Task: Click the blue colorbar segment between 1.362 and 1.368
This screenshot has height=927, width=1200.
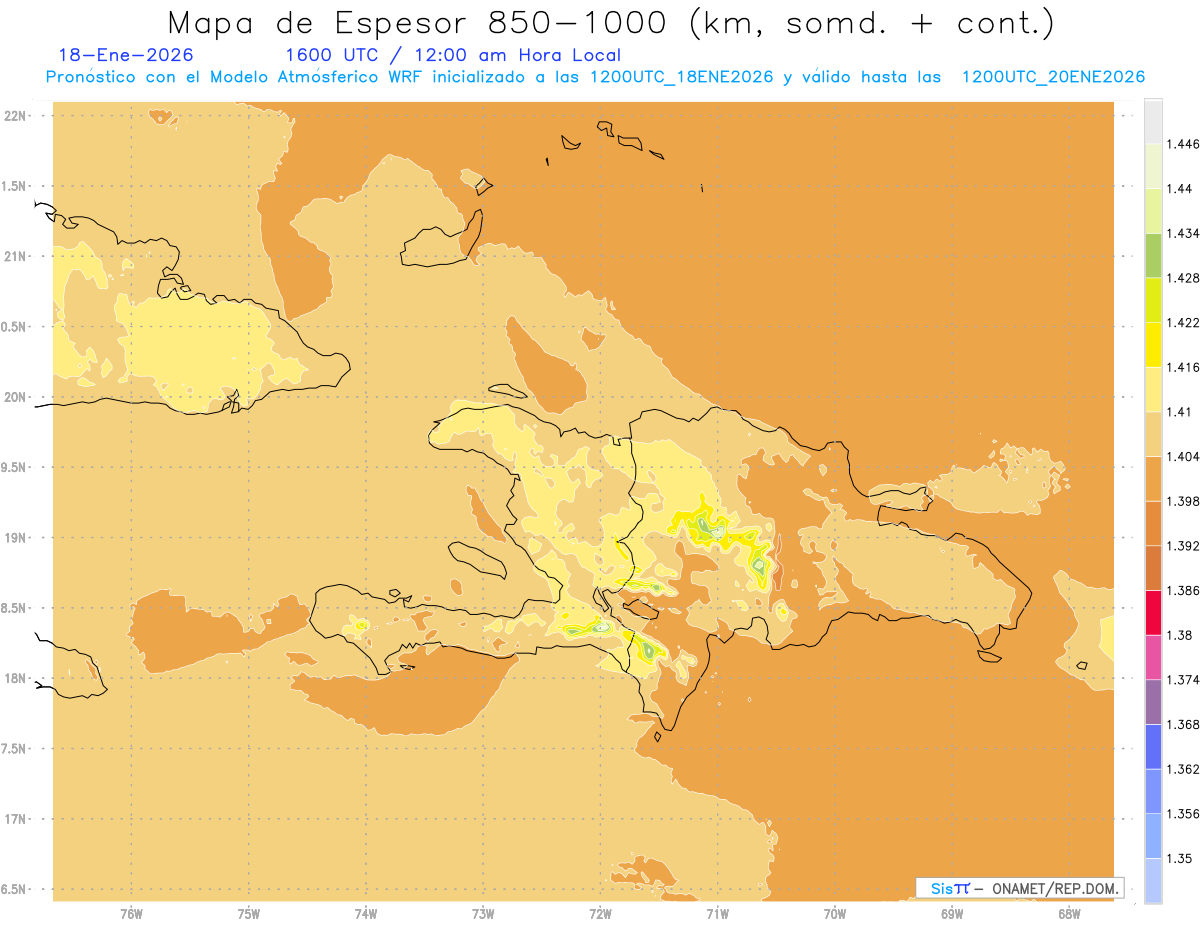Action: (1153, 746)
